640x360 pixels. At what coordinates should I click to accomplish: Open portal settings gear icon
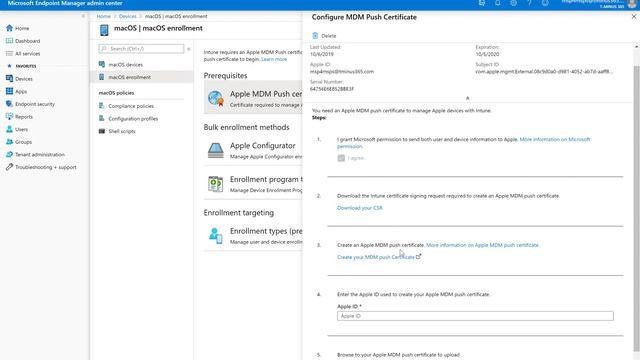tap(513, 3)
